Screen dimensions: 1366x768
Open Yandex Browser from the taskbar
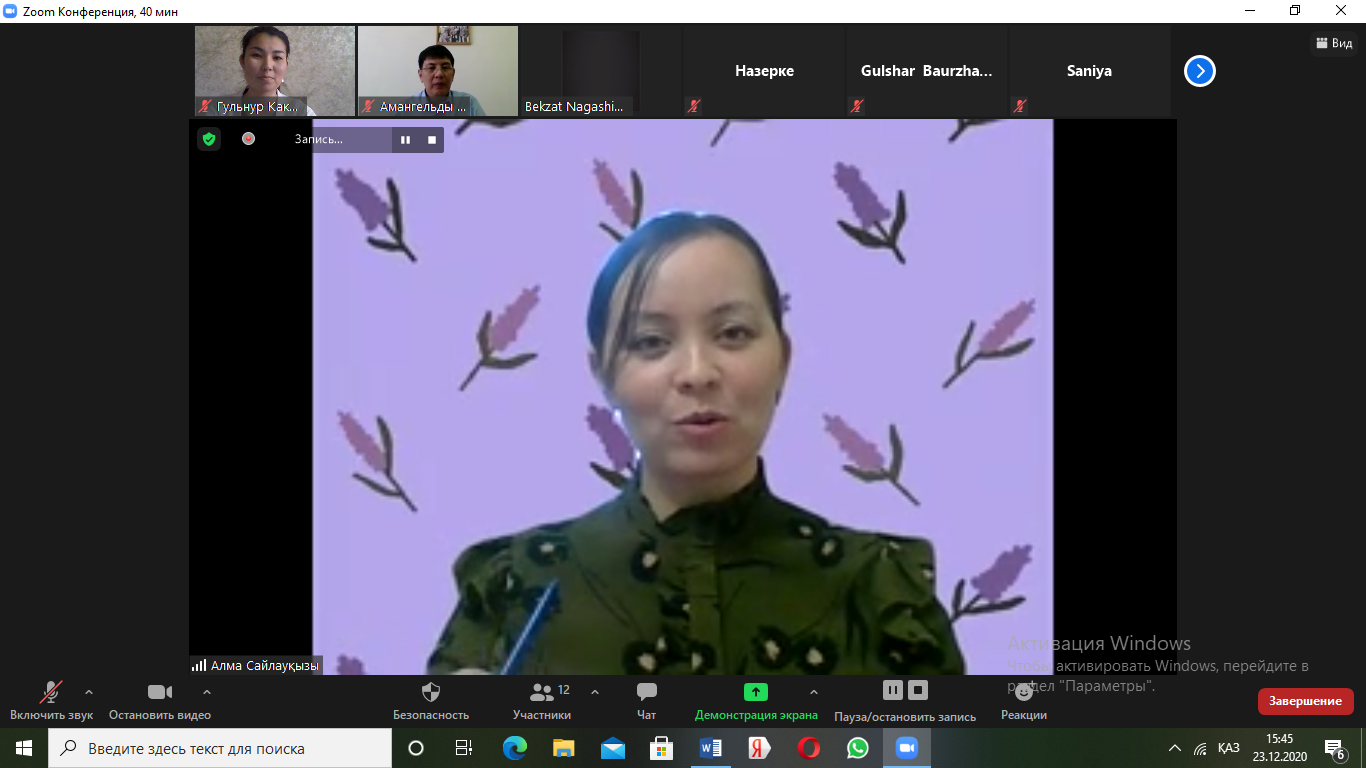coord(760,748)
